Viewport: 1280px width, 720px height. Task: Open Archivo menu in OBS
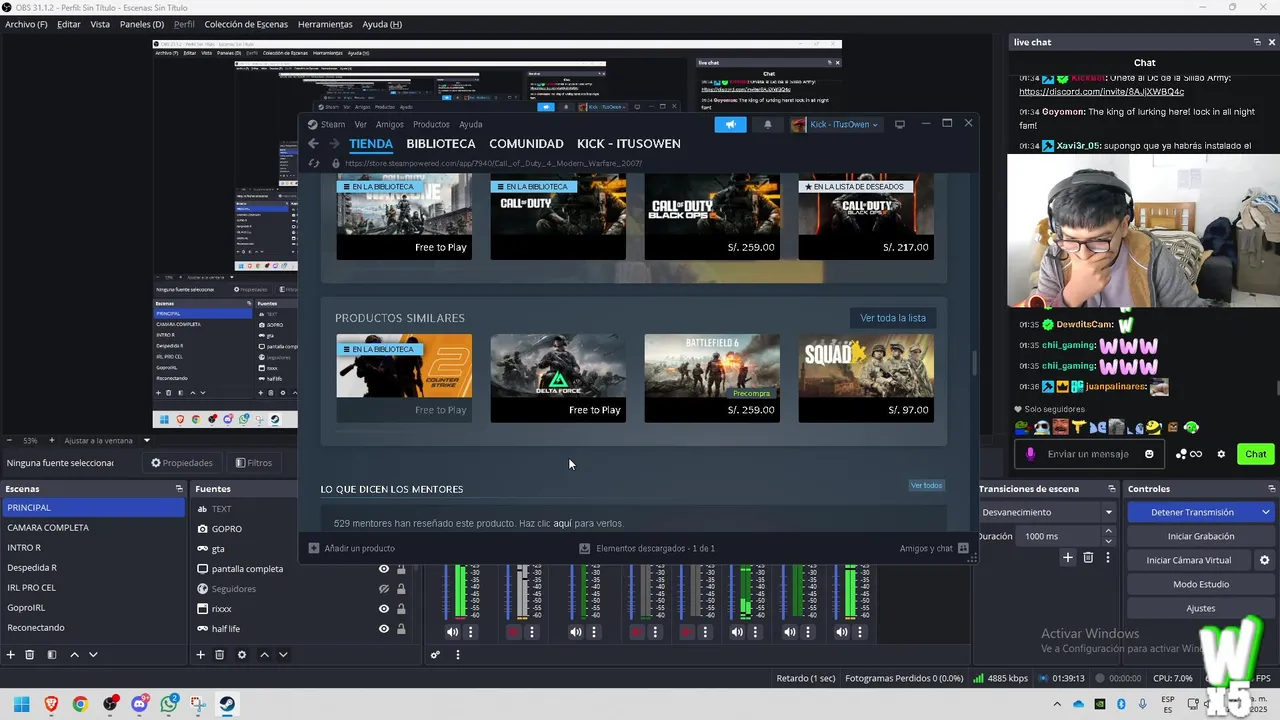coord(26,24)
